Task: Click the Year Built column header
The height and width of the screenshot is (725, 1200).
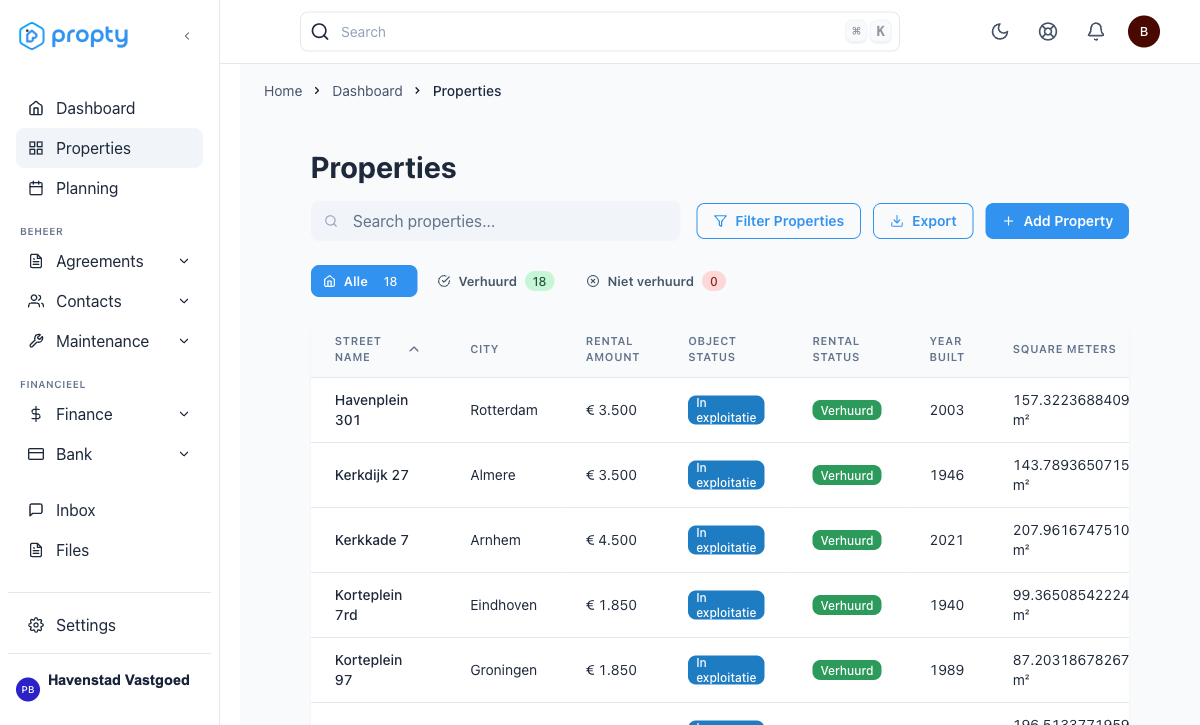Action: pyautogui.click(x=947, y=349)
